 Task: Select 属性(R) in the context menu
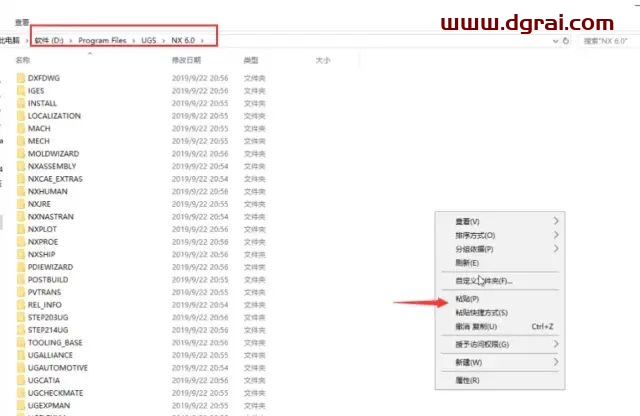pos(467,380)
